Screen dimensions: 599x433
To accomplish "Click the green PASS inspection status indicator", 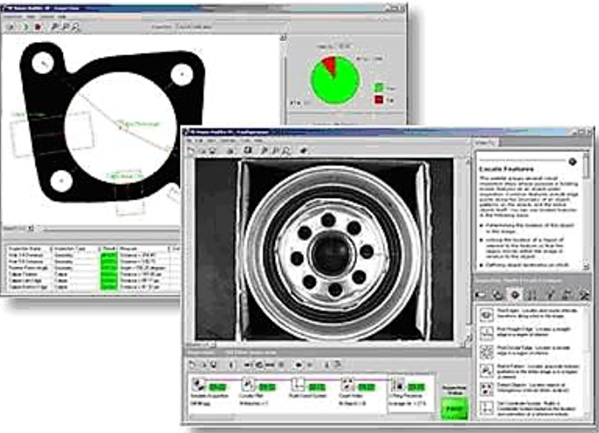I will [454, 409].
